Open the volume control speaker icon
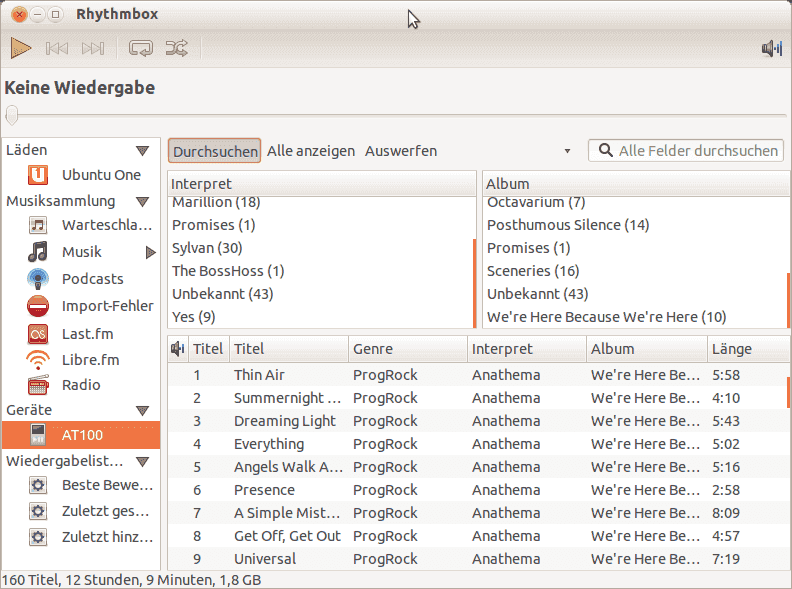Viewport: 792px width, 589px height. click(x=771, y=48)
